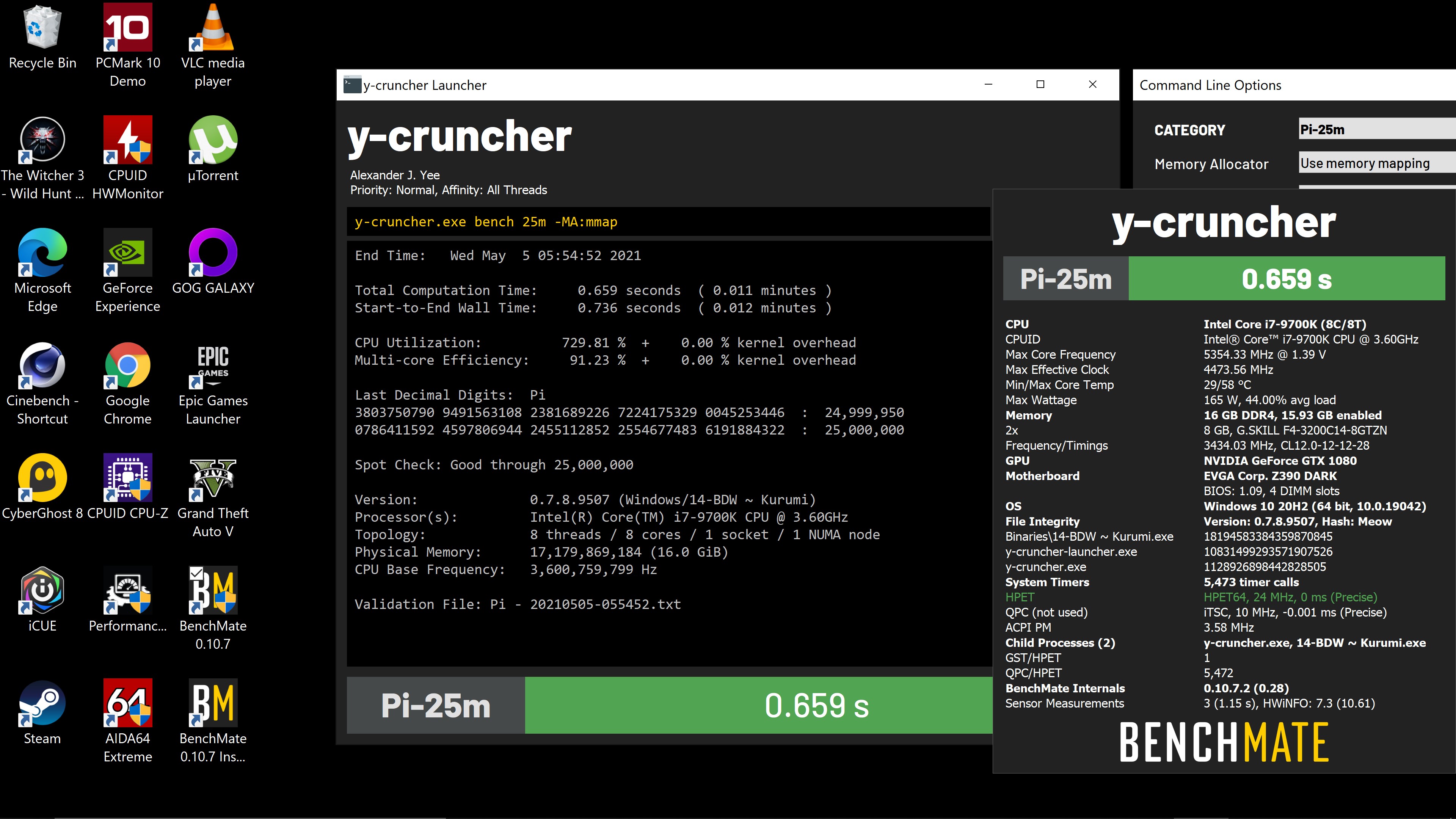Close the y-cruncher Launcher window

coord(1092,84)
